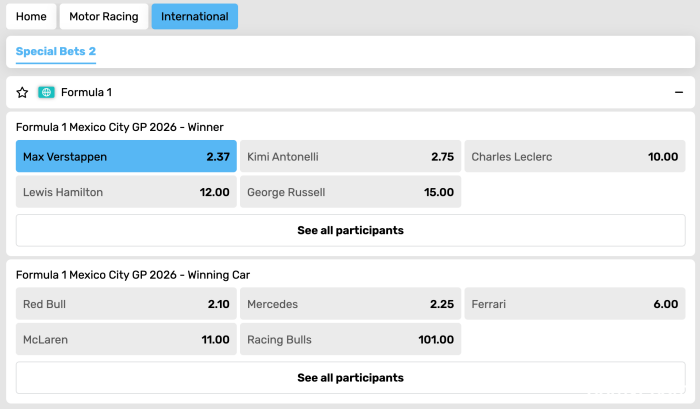The width and height of the screenshot is (700, 409).
Task: Open the Motor Racing breadcrumb
Action: tap(104, 17)
